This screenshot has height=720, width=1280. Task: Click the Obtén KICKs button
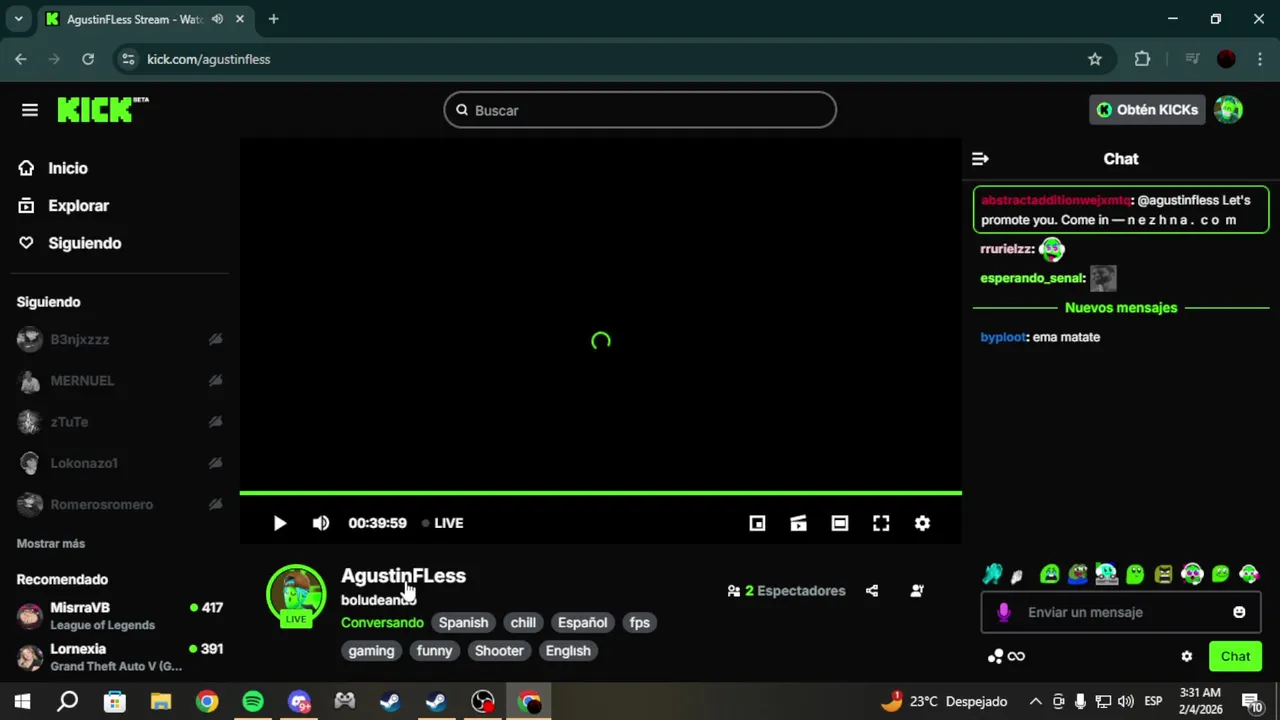tap(1147, 110)
